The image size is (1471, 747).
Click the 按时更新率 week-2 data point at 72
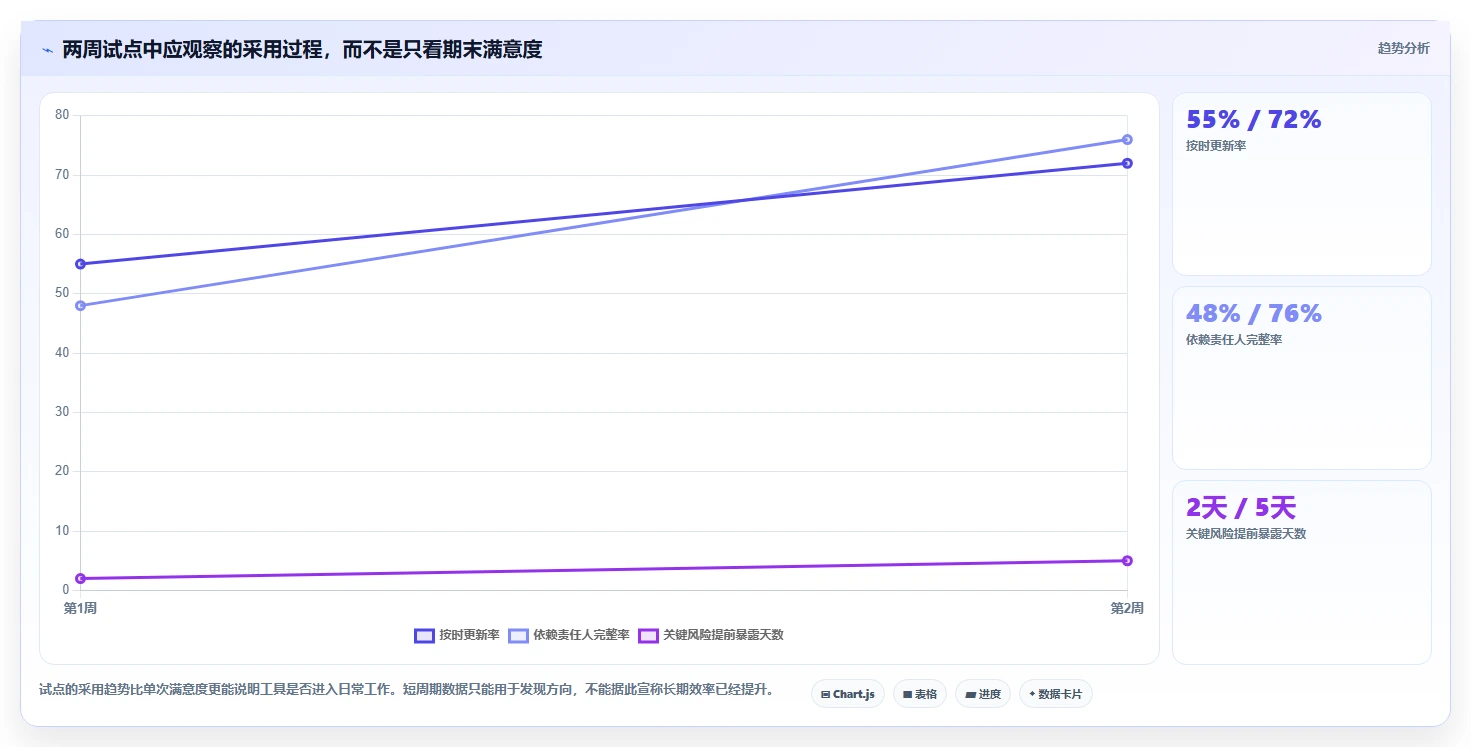pos(1127,163)
